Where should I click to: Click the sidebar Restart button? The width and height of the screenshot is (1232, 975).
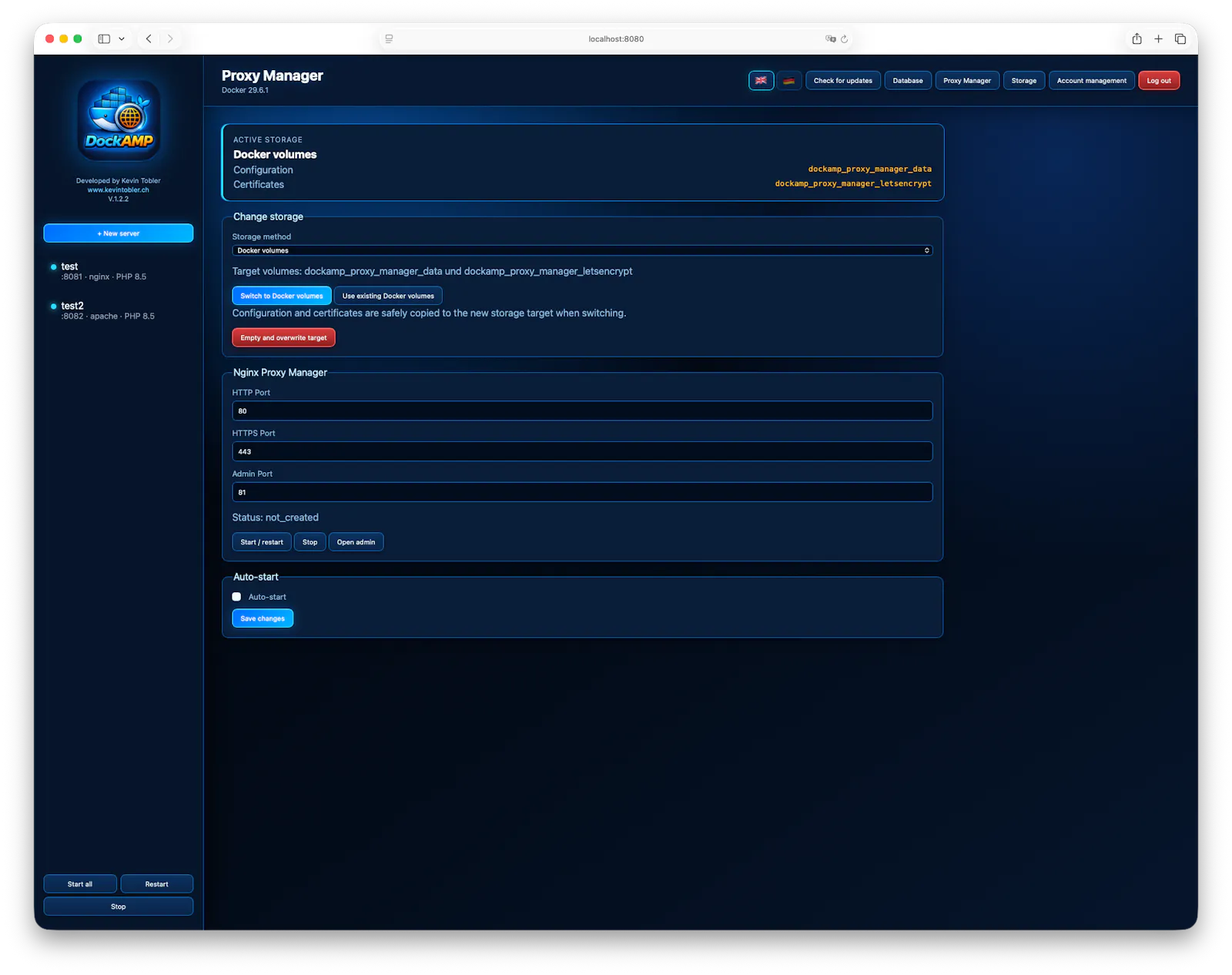pos(156,884)
